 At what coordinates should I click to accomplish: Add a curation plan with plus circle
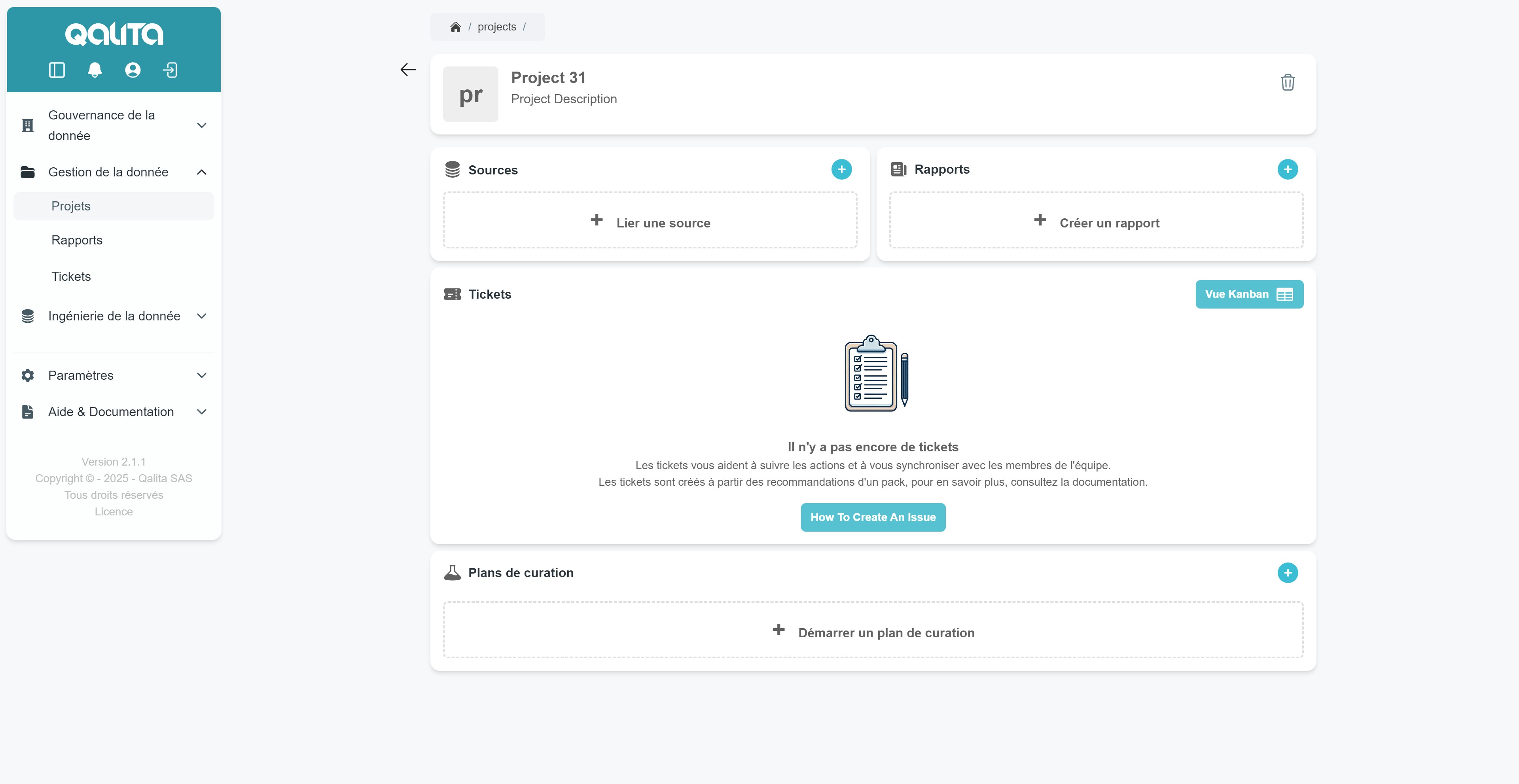(1287, 572)
